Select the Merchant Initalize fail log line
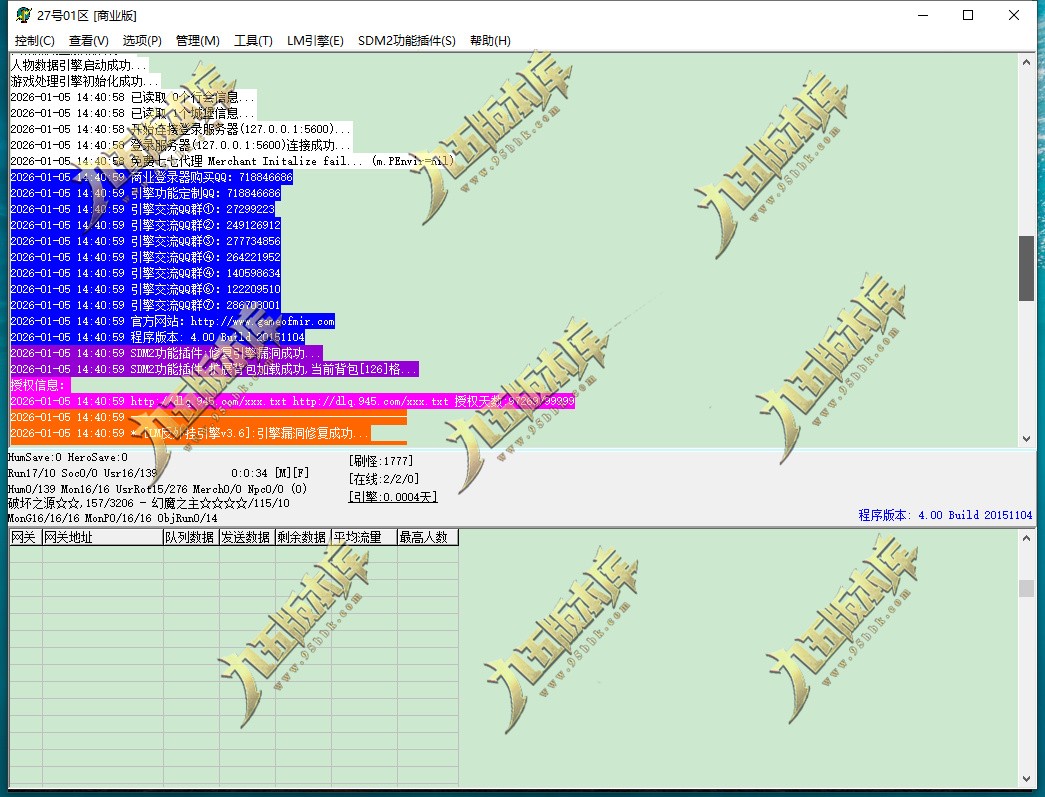Viewport: 1045px width, 797px height. click(232, 161)
